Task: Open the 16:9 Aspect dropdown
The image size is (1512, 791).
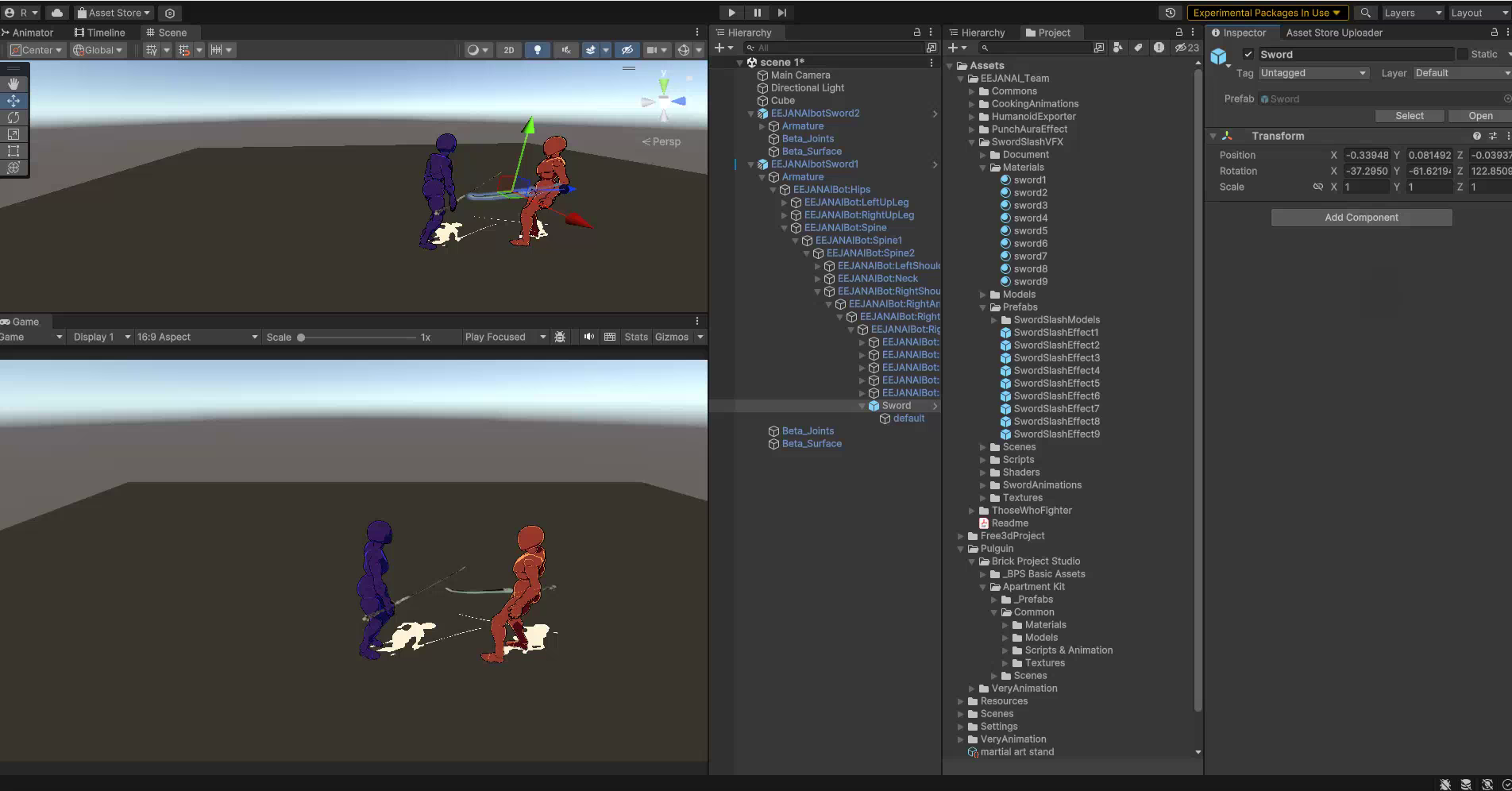Action: [197, 337]
